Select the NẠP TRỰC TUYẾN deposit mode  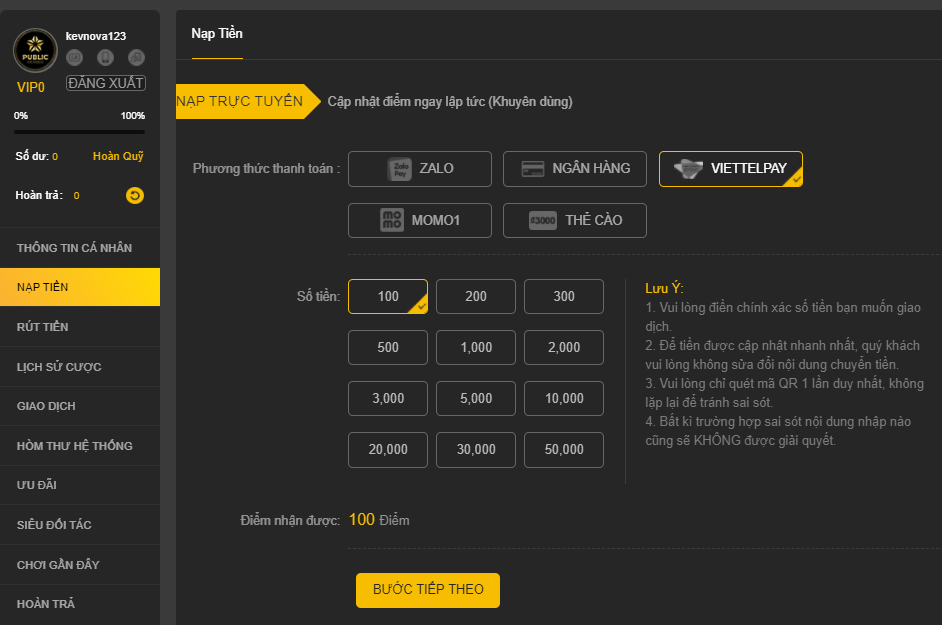(240, 101)
